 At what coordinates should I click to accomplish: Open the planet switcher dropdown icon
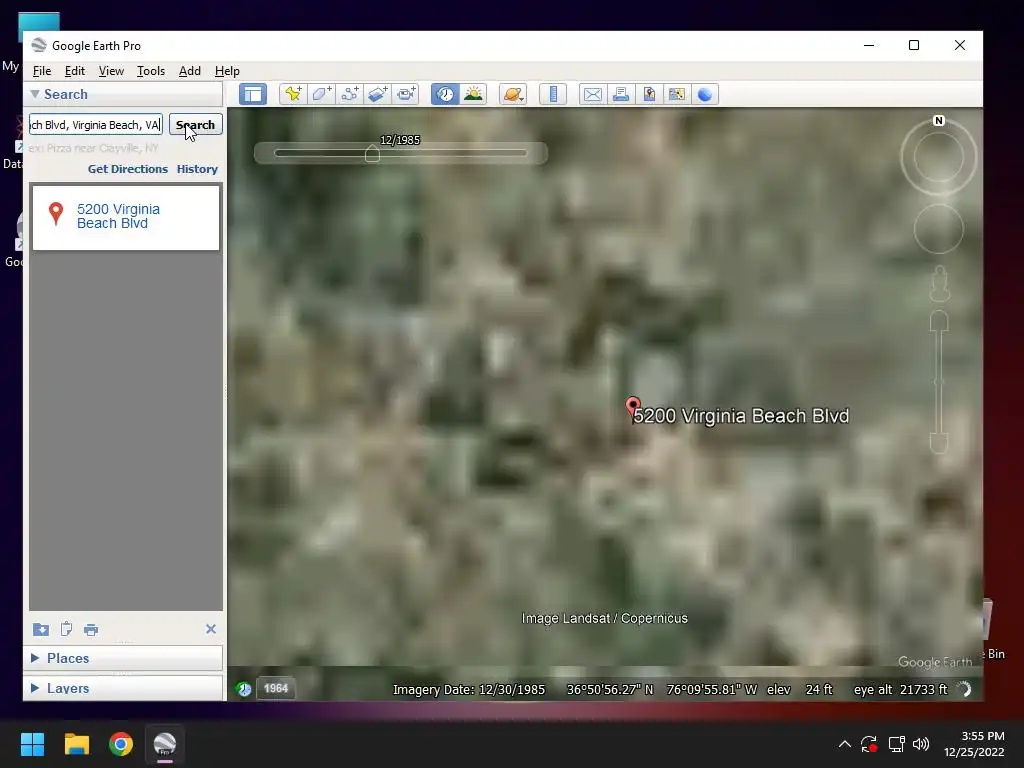click(513, 94)
